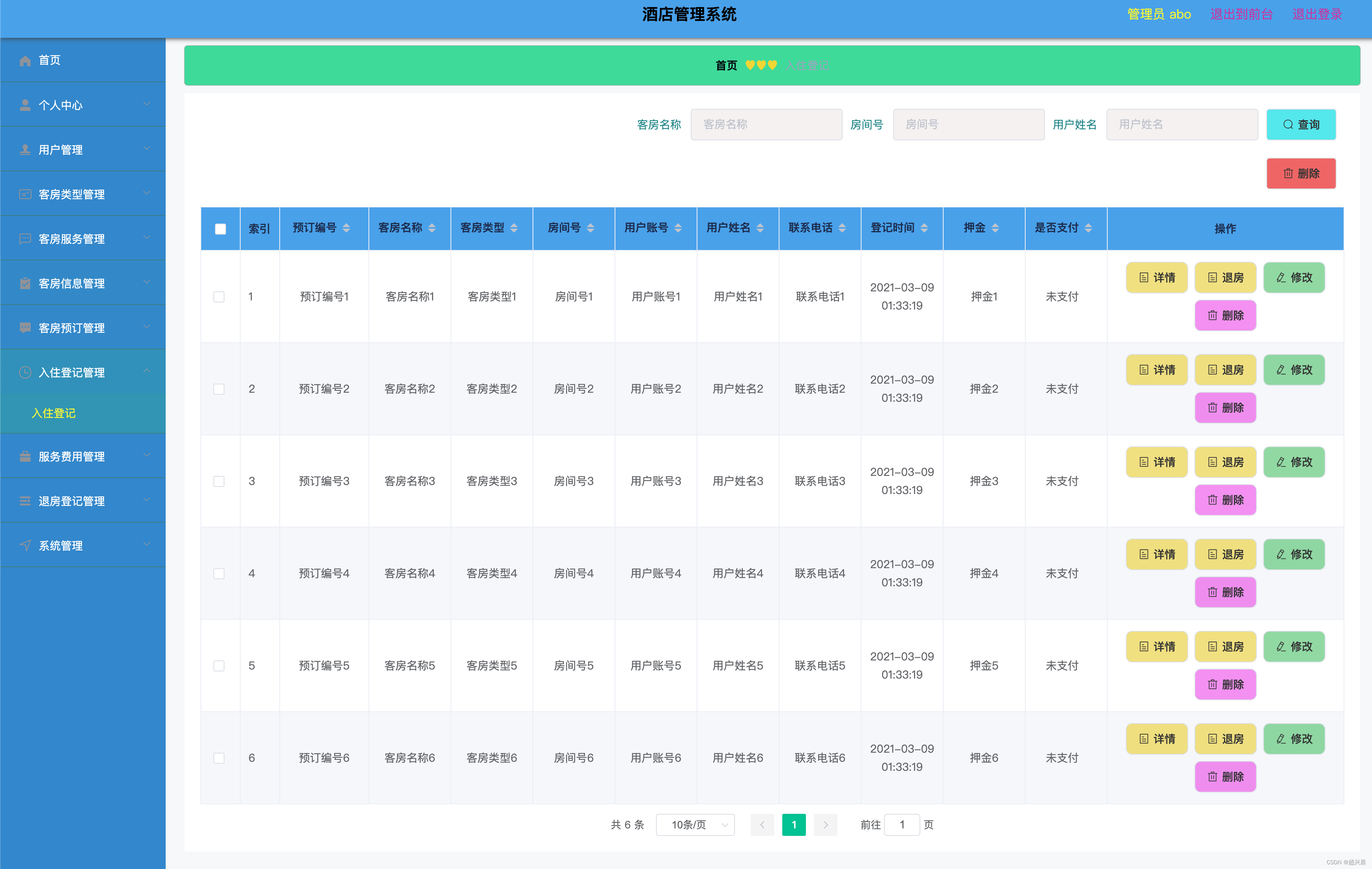This screenshot has width=1372, height=869.
Task: Toggle 登记时间 column sort arrows
Action: click(925, 228)
